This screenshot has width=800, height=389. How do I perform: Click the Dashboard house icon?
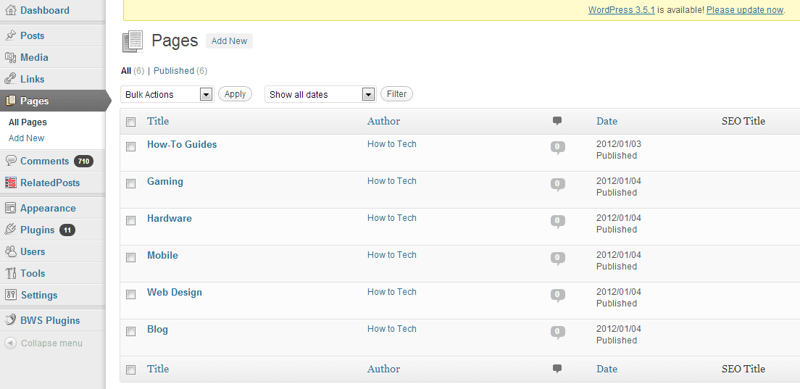pyautogui.click(x=10, y=10)
